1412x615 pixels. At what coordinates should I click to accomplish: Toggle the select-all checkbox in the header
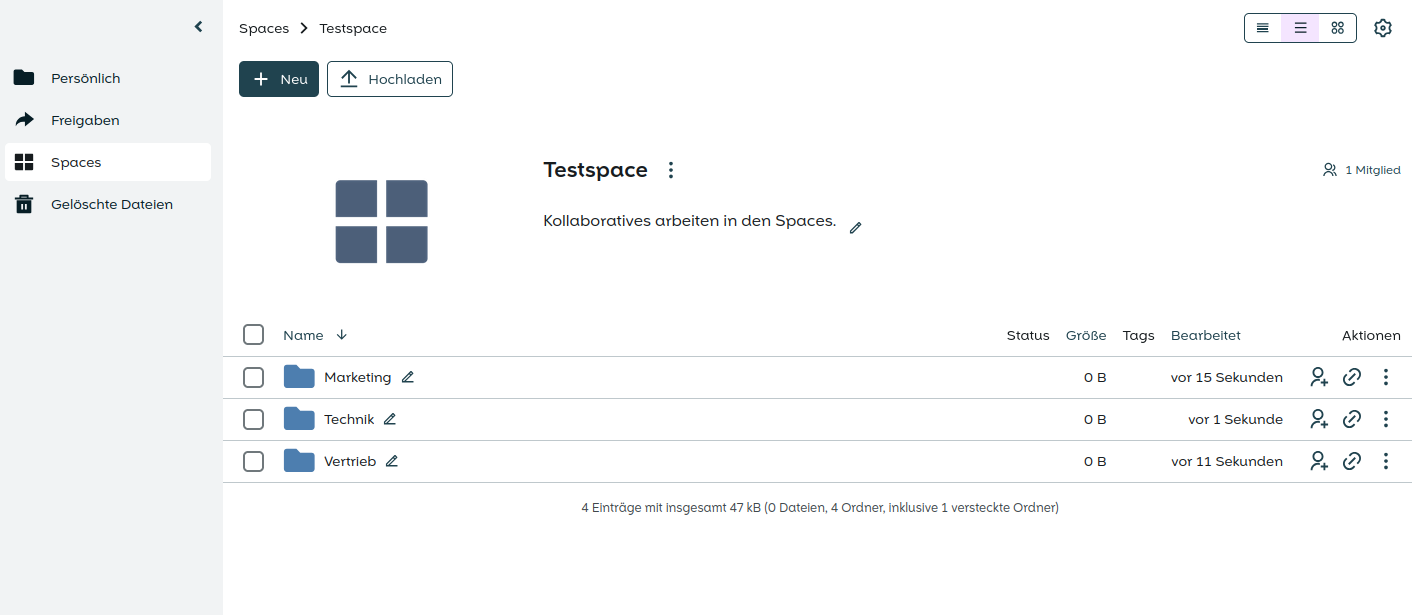click(x=253, y=334)
